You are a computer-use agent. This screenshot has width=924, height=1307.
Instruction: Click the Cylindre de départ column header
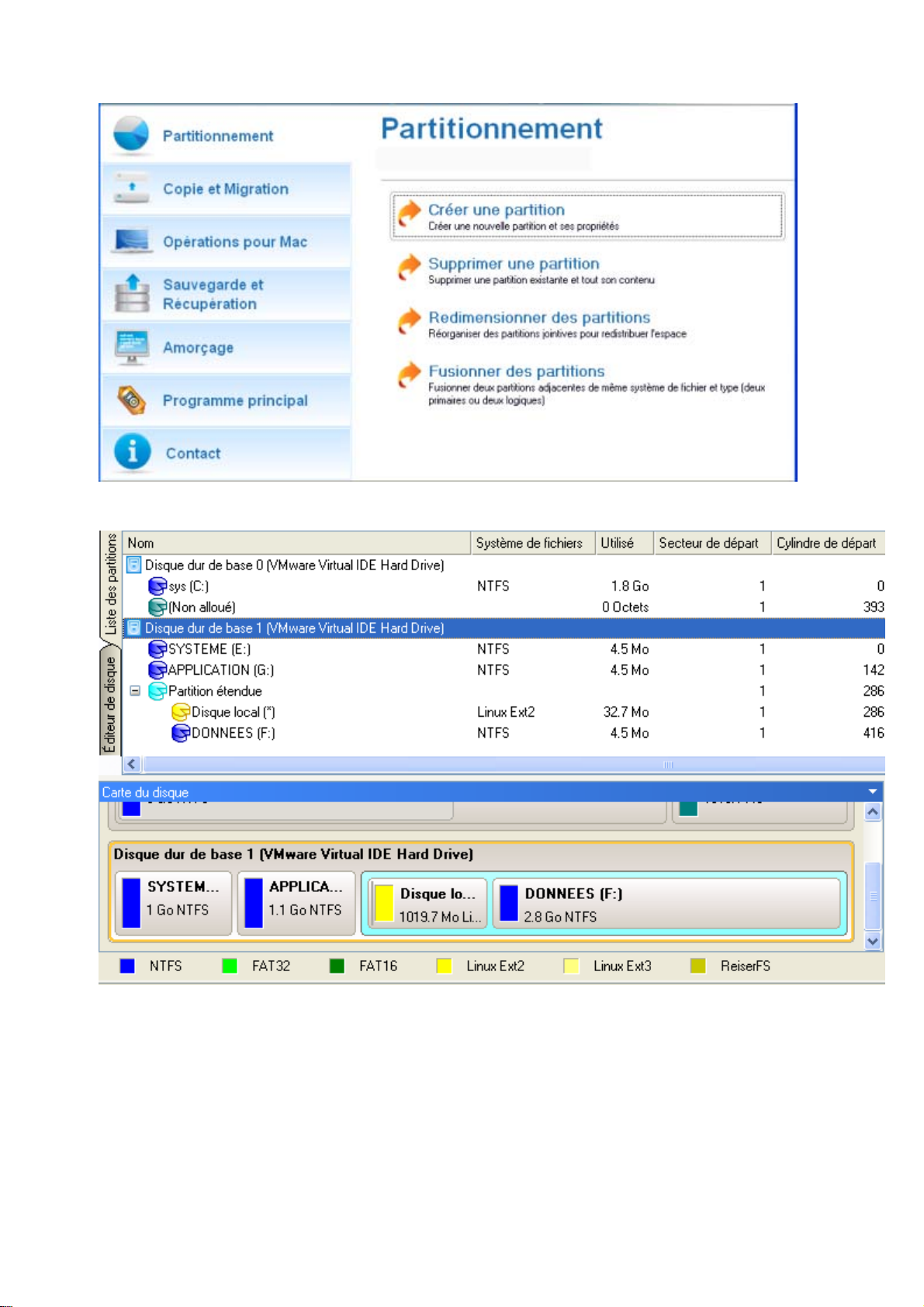coord(829,543)
